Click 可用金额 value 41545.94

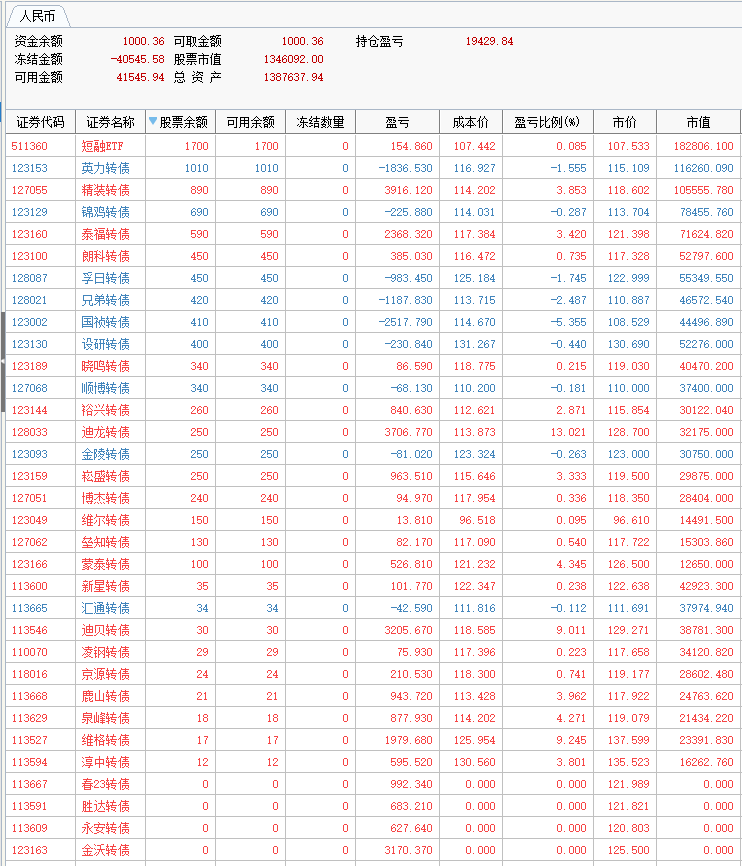(x=140, y=77)
